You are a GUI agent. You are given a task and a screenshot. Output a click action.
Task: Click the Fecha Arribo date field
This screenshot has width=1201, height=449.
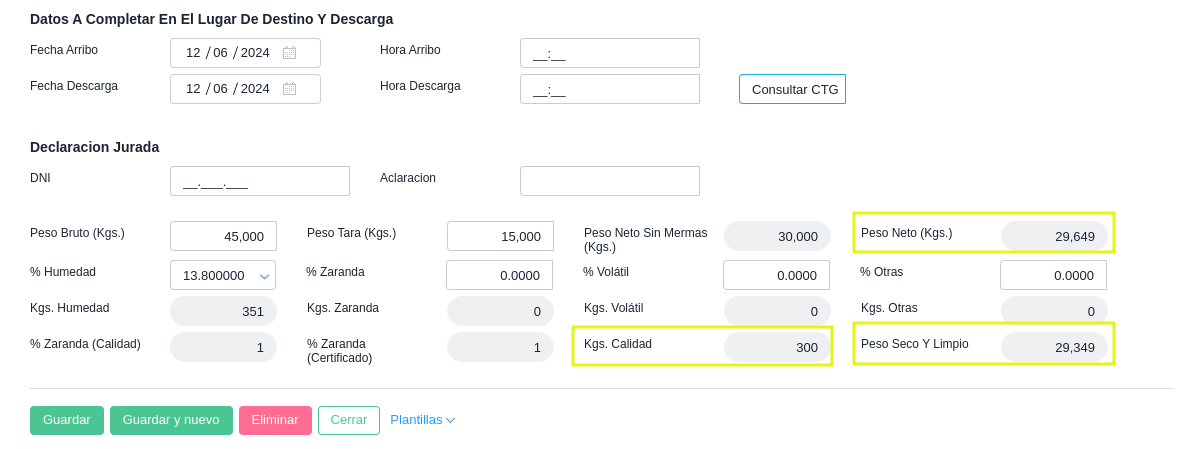point(228,53)
